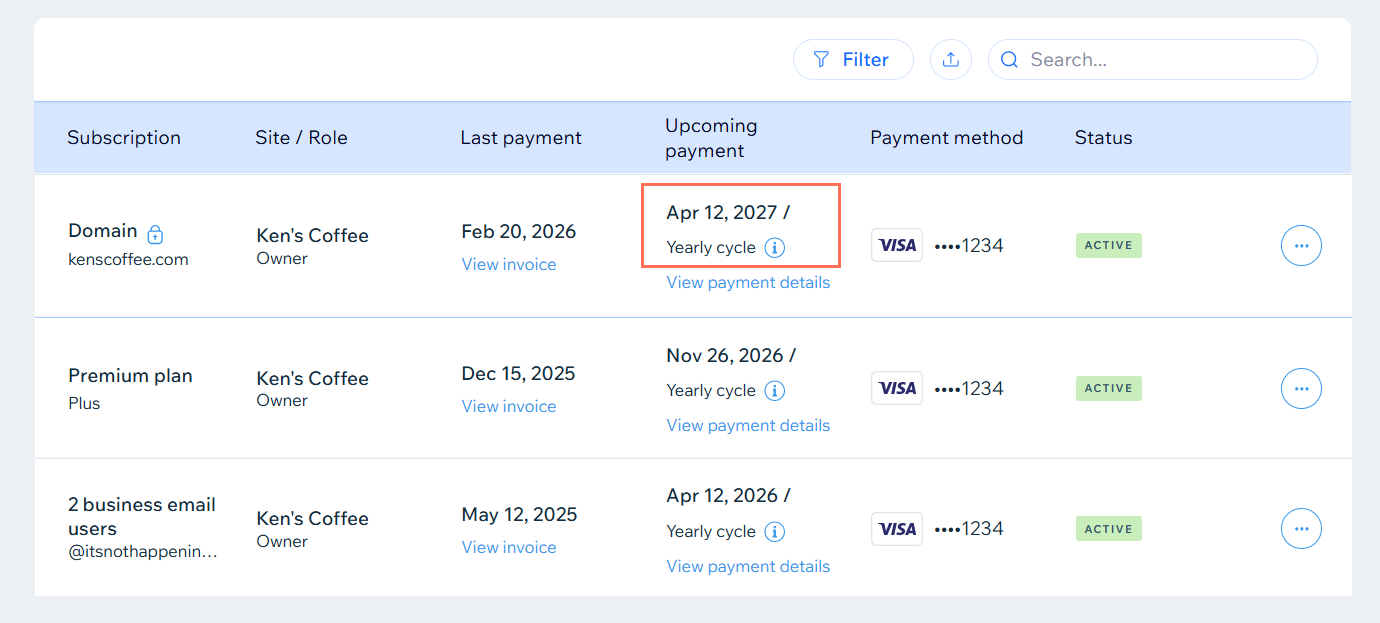The image size is (1380, 623).
Task: Click the info icon for Premium plan yearly cycle
Action: (775, 390)
